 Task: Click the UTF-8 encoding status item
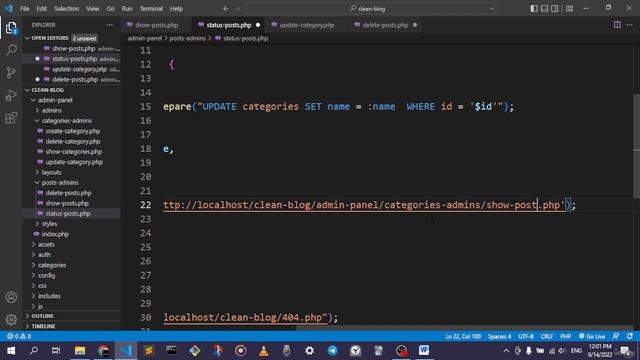click(526, 336)
